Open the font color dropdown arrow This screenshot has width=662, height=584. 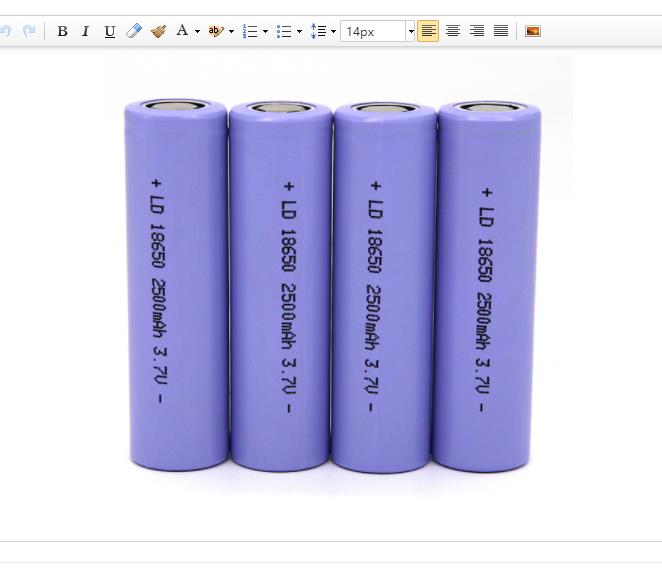tap(197, 31)
